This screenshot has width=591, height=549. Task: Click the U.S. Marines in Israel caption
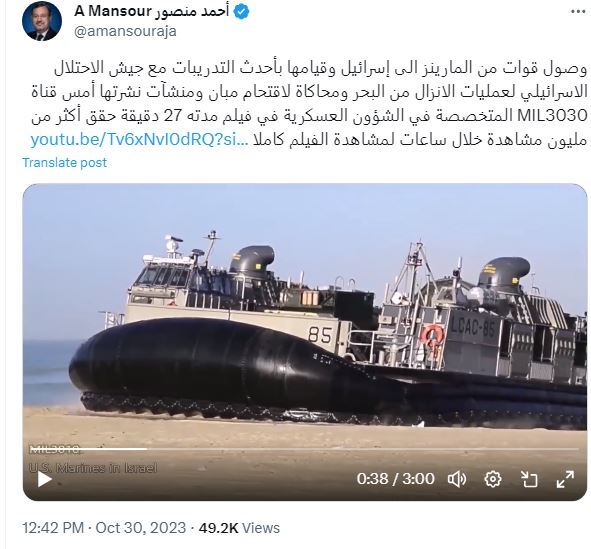coord(93,468)
